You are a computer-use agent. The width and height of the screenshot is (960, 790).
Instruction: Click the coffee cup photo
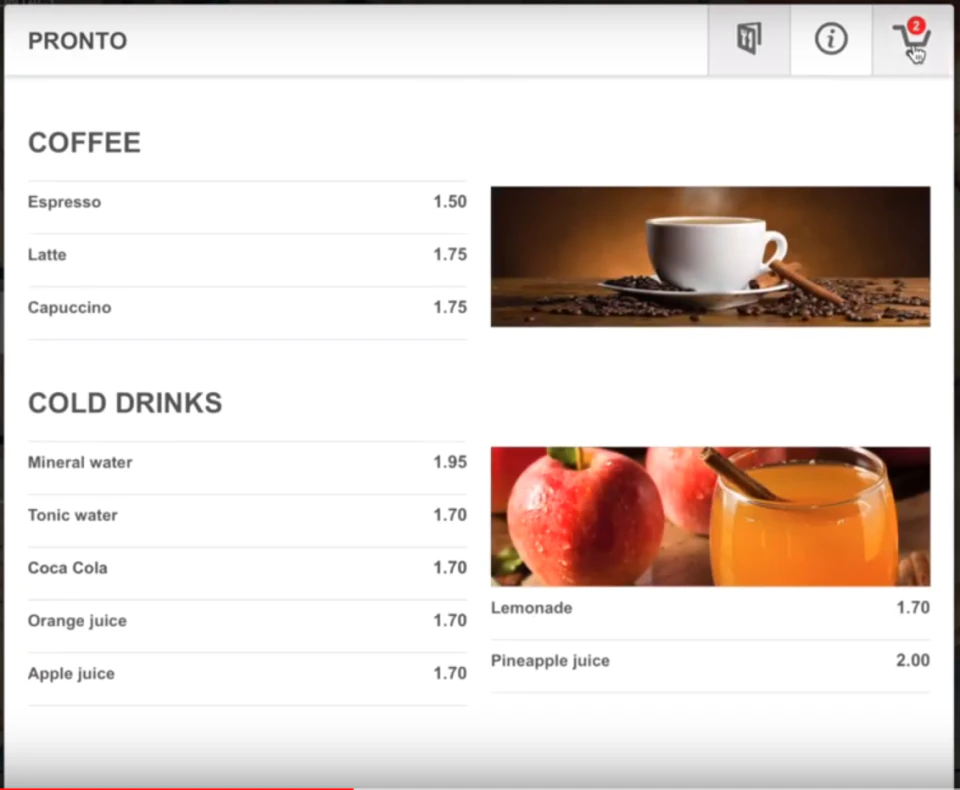pyautogui.click(x=710, y=256)
